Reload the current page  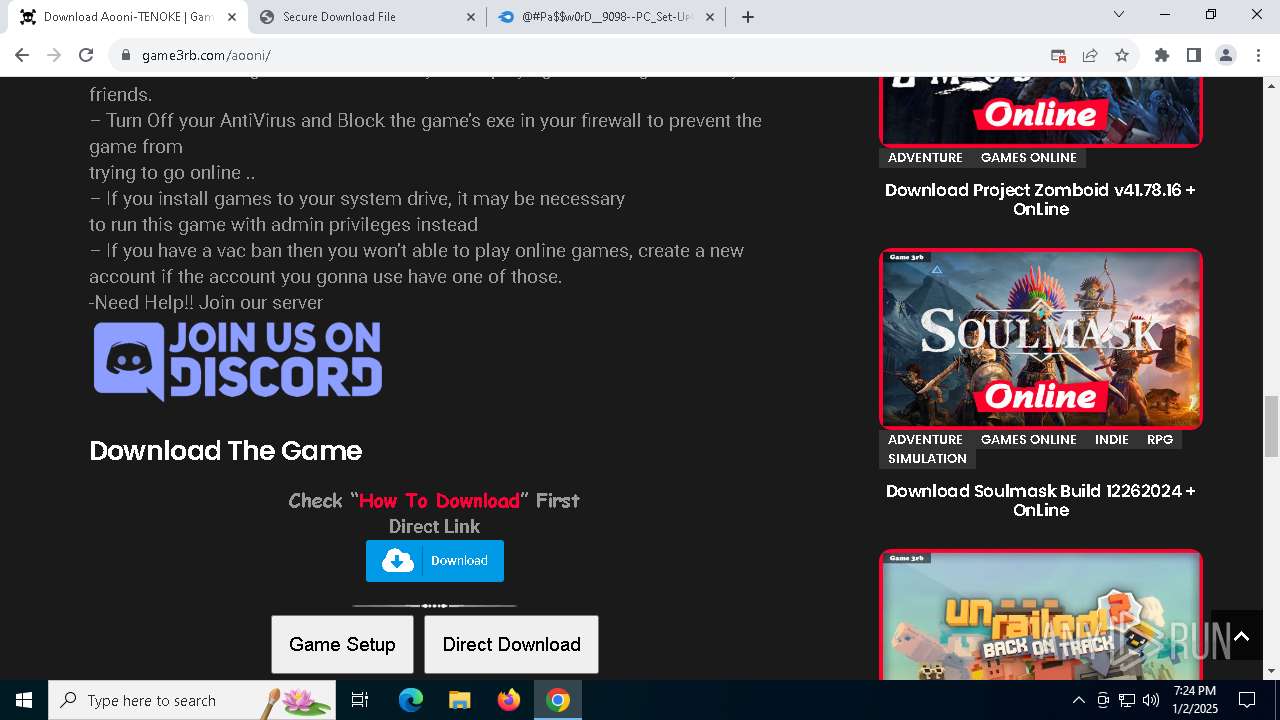[86, 55]
